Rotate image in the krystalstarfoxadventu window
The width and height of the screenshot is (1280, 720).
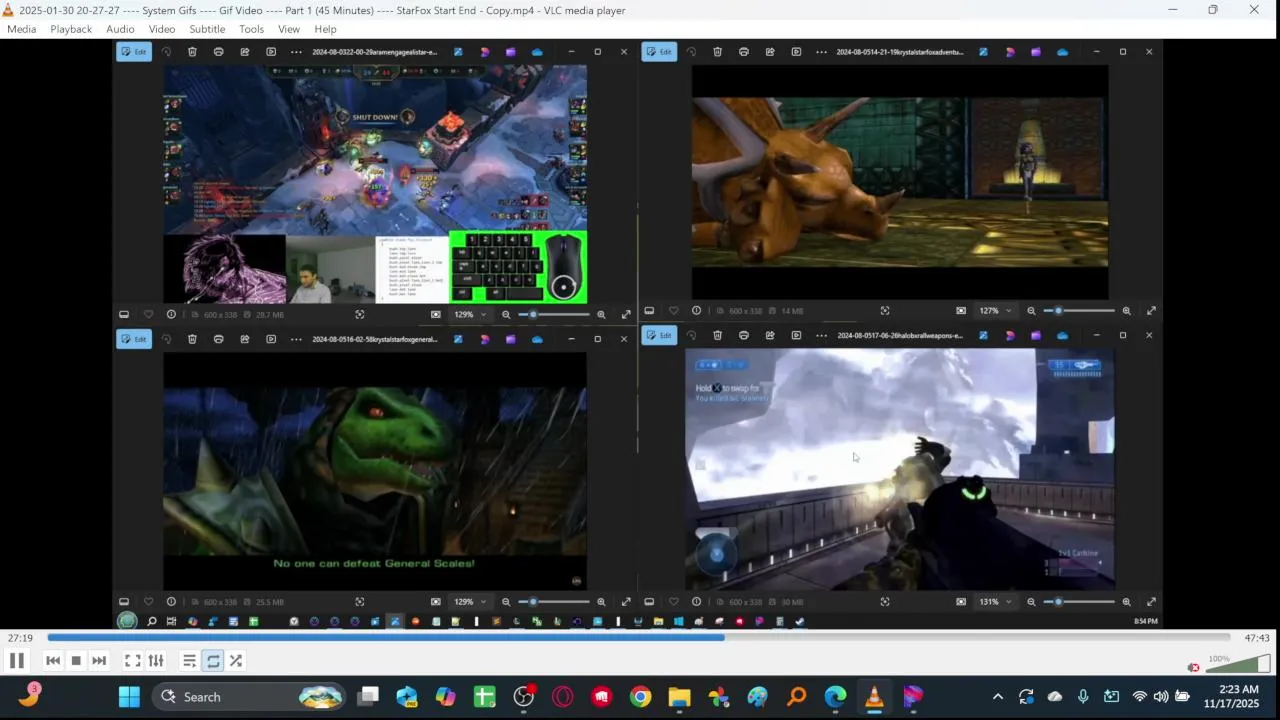[691, 52]
